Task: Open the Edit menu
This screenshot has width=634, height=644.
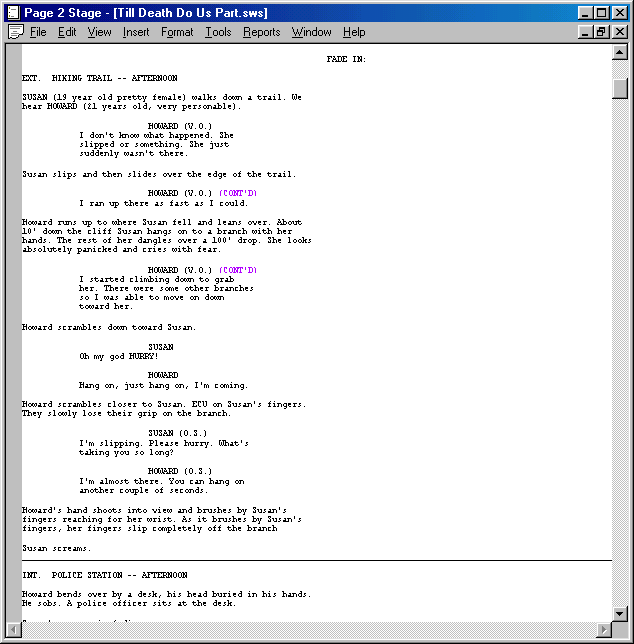Action: coord(67,32)
